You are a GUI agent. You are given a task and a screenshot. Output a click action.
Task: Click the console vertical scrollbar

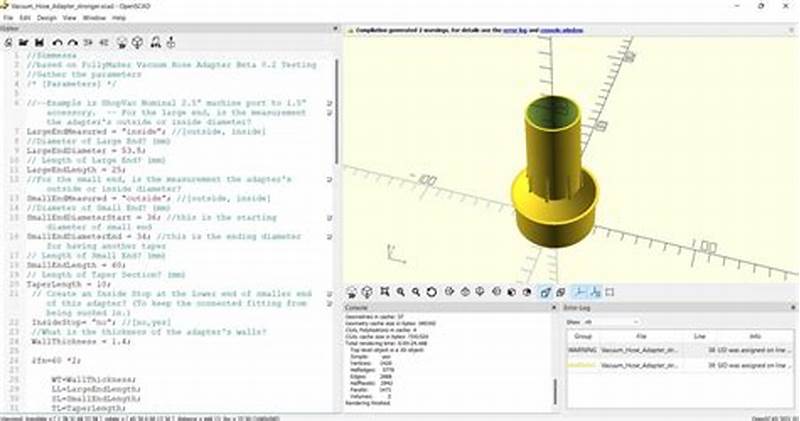(555, 391)
